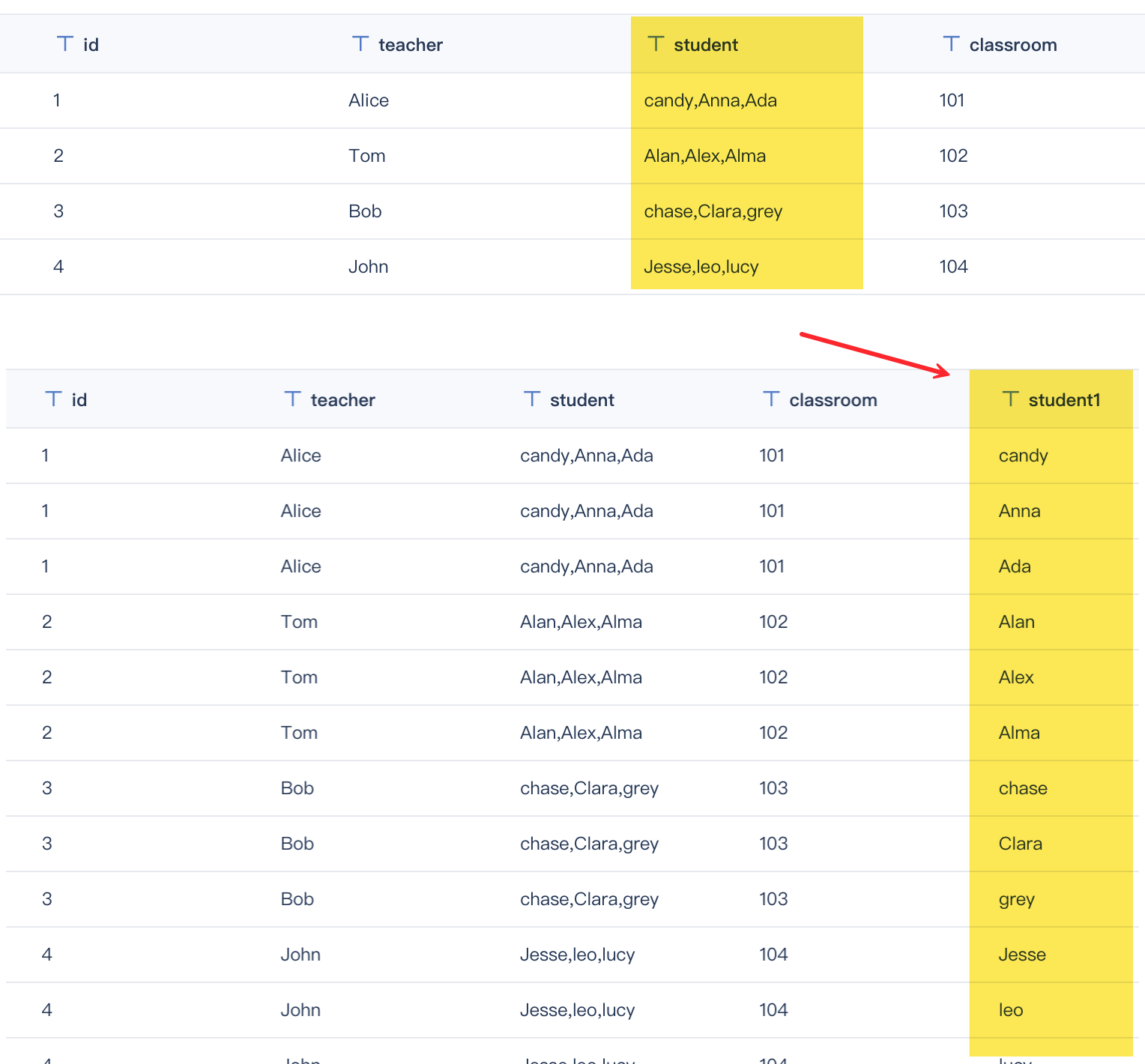Click the text-type icon beside student1 header

pyautogui.click(x=1010, y=399)
